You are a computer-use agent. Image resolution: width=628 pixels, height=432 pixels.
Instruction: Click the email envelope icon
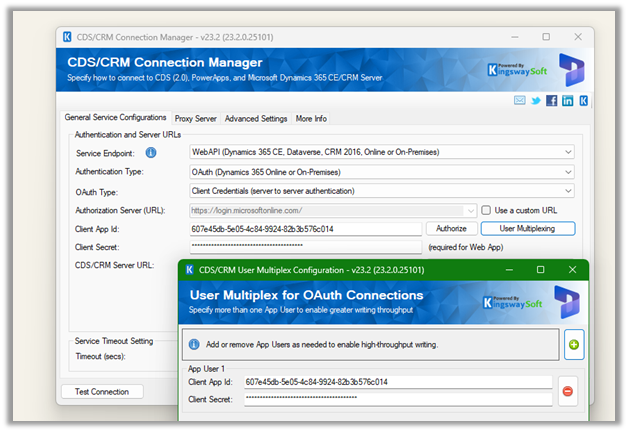coord(520,101)
